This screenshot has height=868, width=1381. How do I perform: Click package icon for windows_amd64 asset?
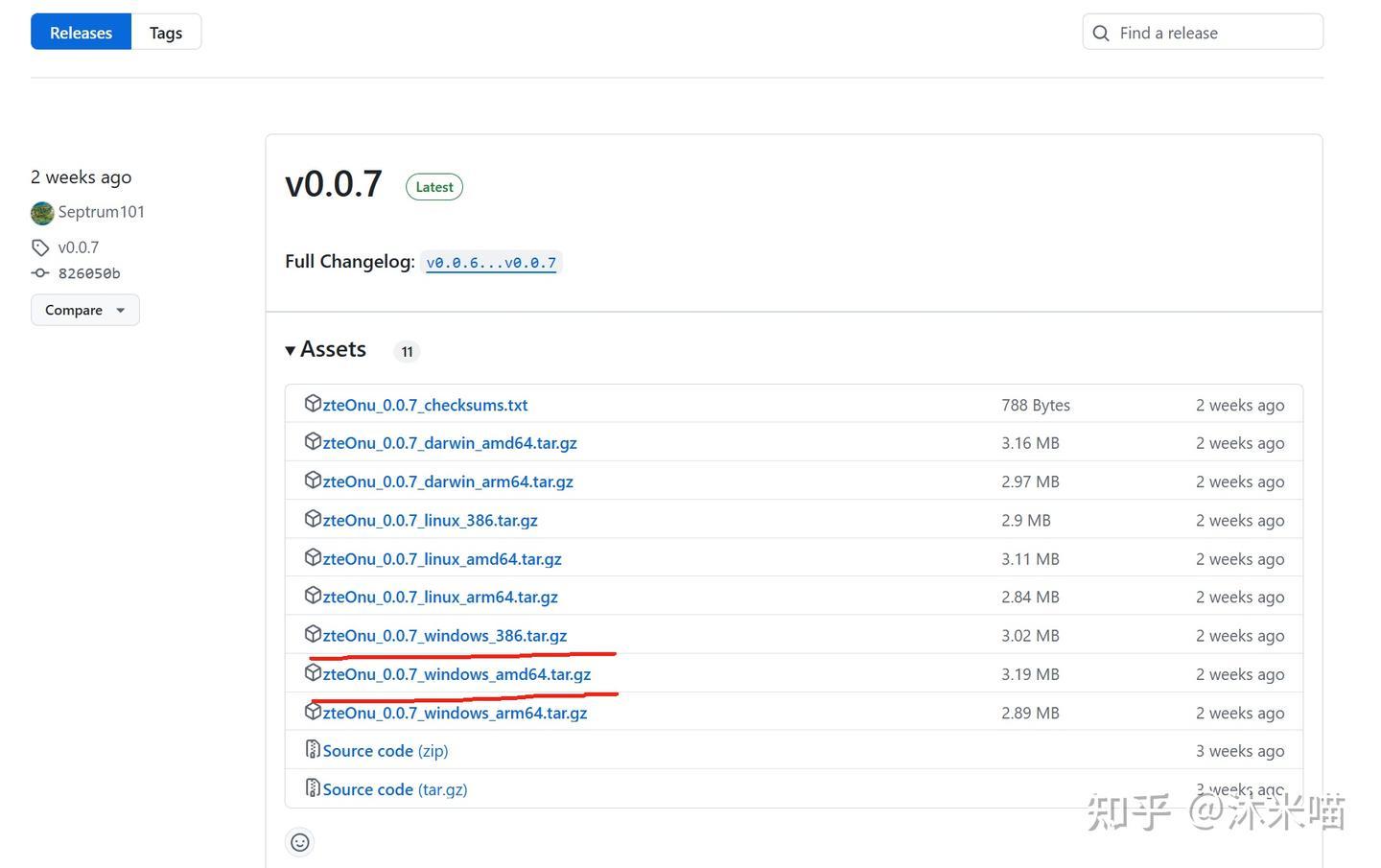click(x=313, y=673)
